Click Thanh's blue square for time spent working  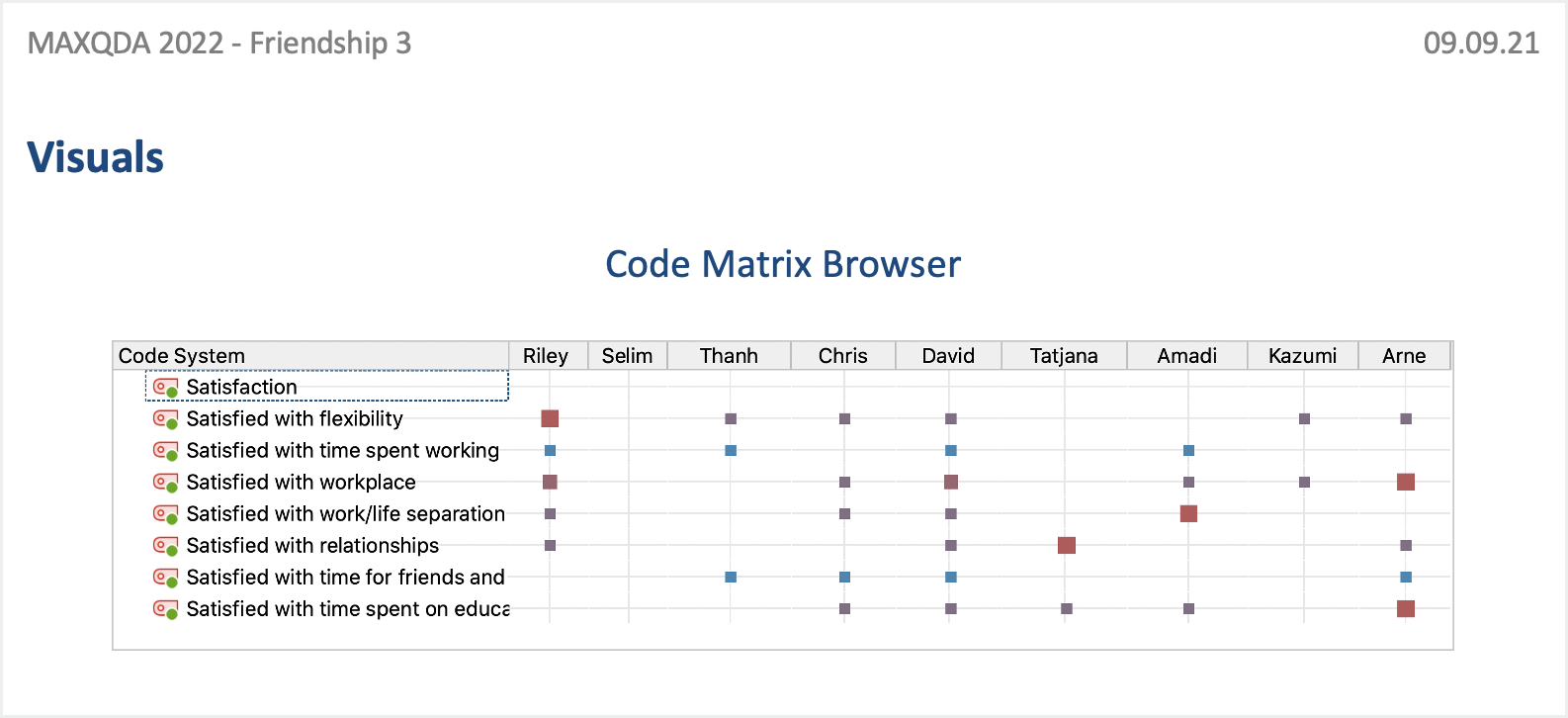point(731,450)
